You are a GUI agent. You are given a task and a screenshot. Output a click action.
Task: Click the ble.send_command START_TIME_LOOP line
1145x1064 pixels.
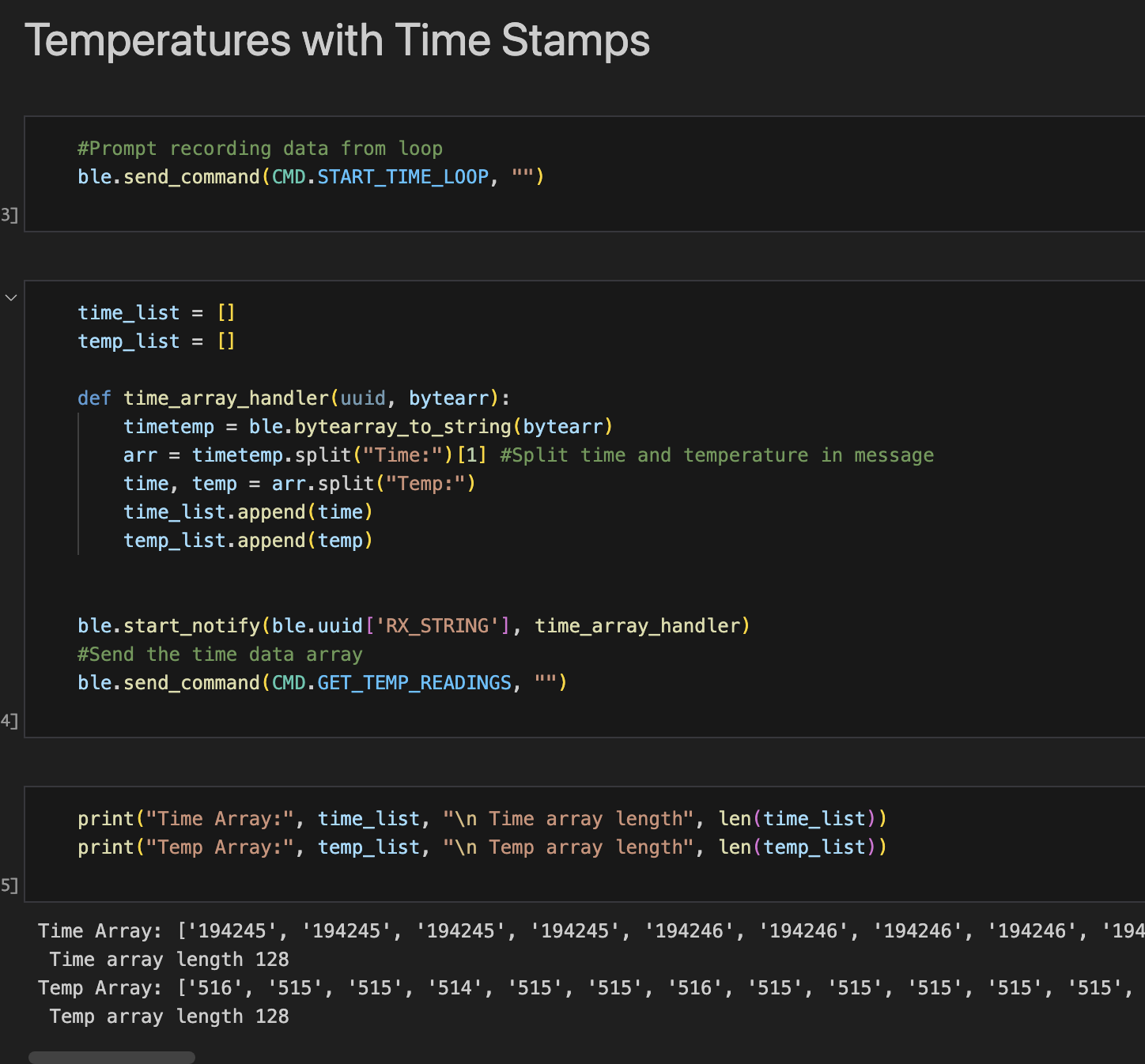(x=308, y=176)
